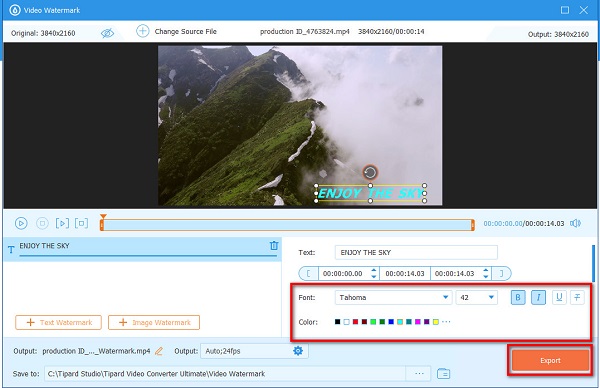This screenshot has width=600, height=388.
Task: Click the Export button
Action: click(x=550, y=360)
